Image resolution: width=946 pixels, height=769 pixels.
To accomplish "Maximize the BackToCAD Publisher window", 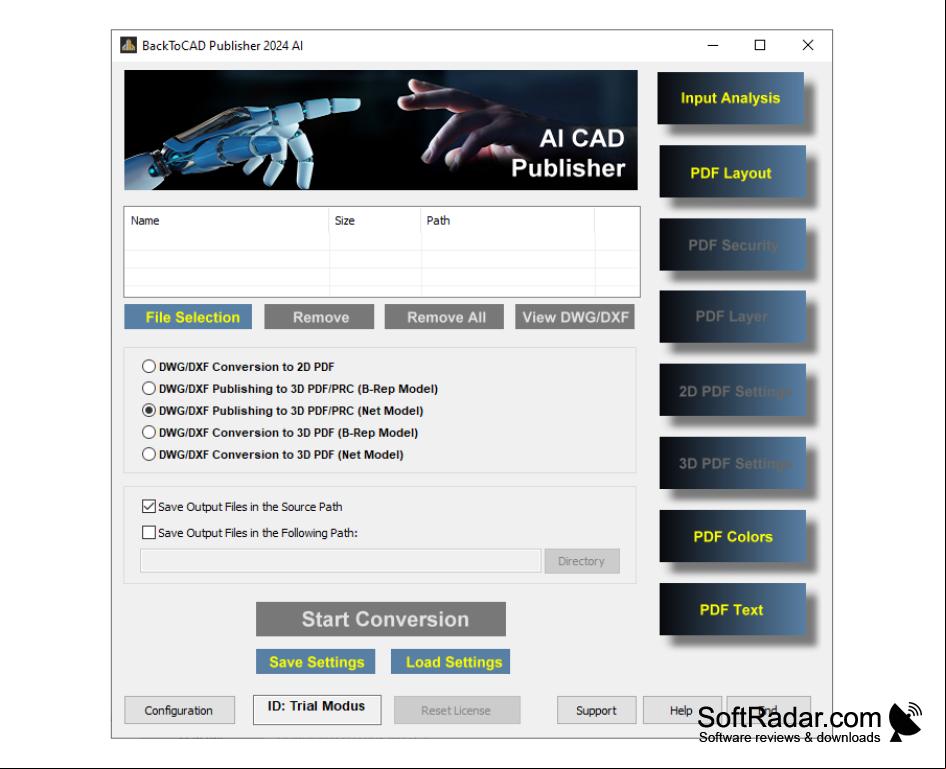I will pos(760,45).
